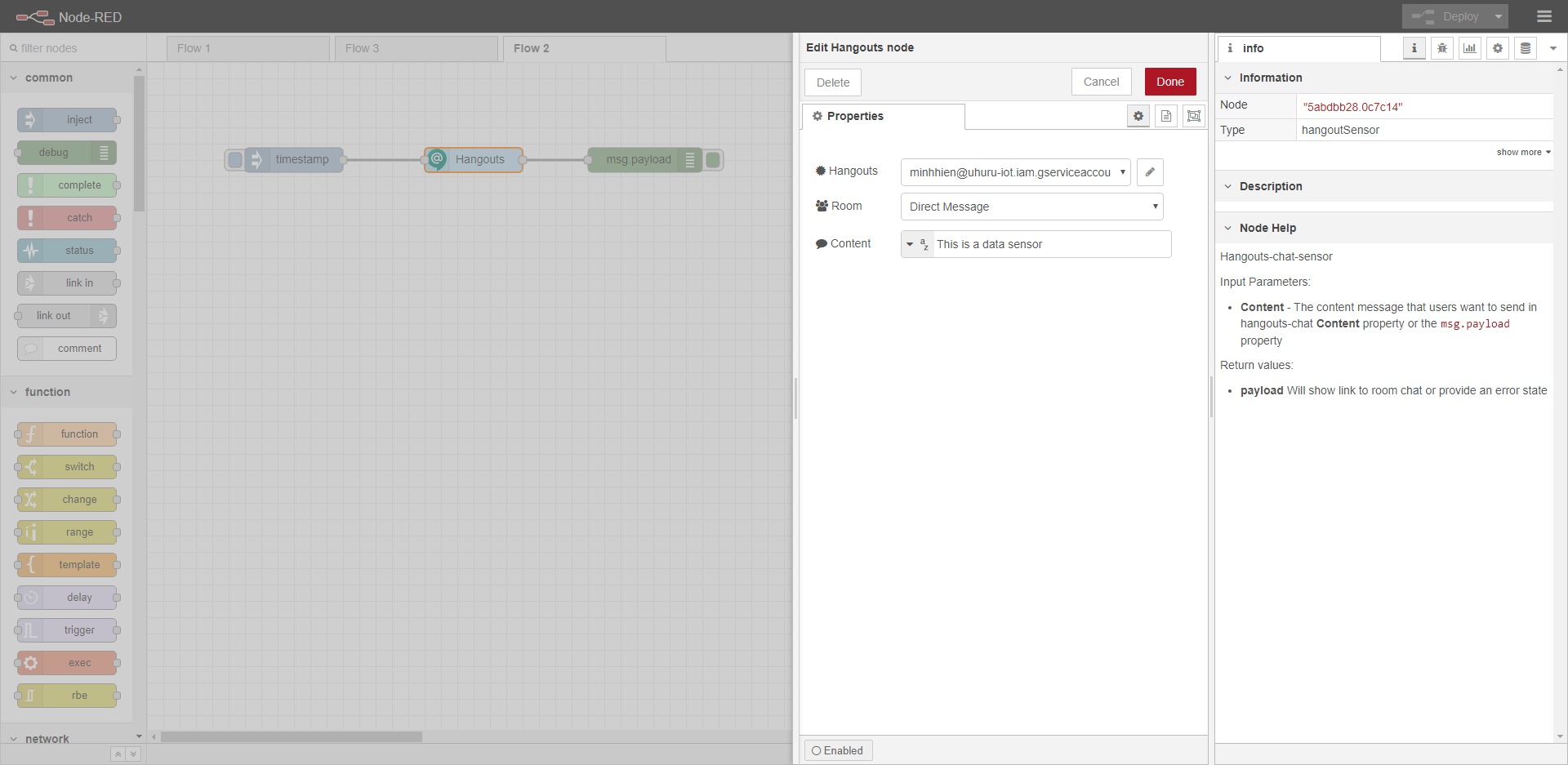Click the Deploy button
The width and height of the screenshot is (1568, 765).
(1446, 16)
